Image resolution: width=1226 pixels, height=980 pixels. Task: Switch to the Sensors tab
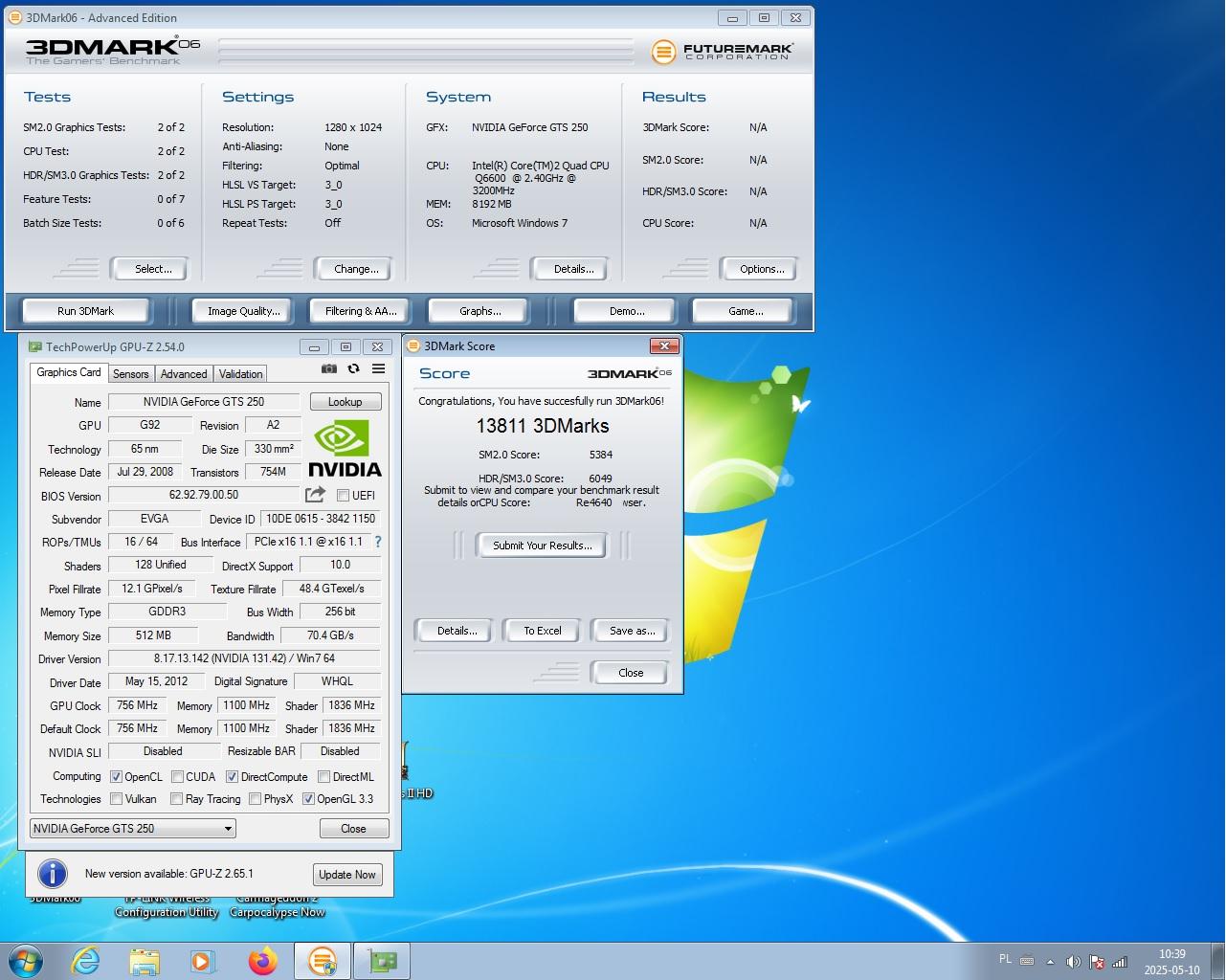(130, 374)
